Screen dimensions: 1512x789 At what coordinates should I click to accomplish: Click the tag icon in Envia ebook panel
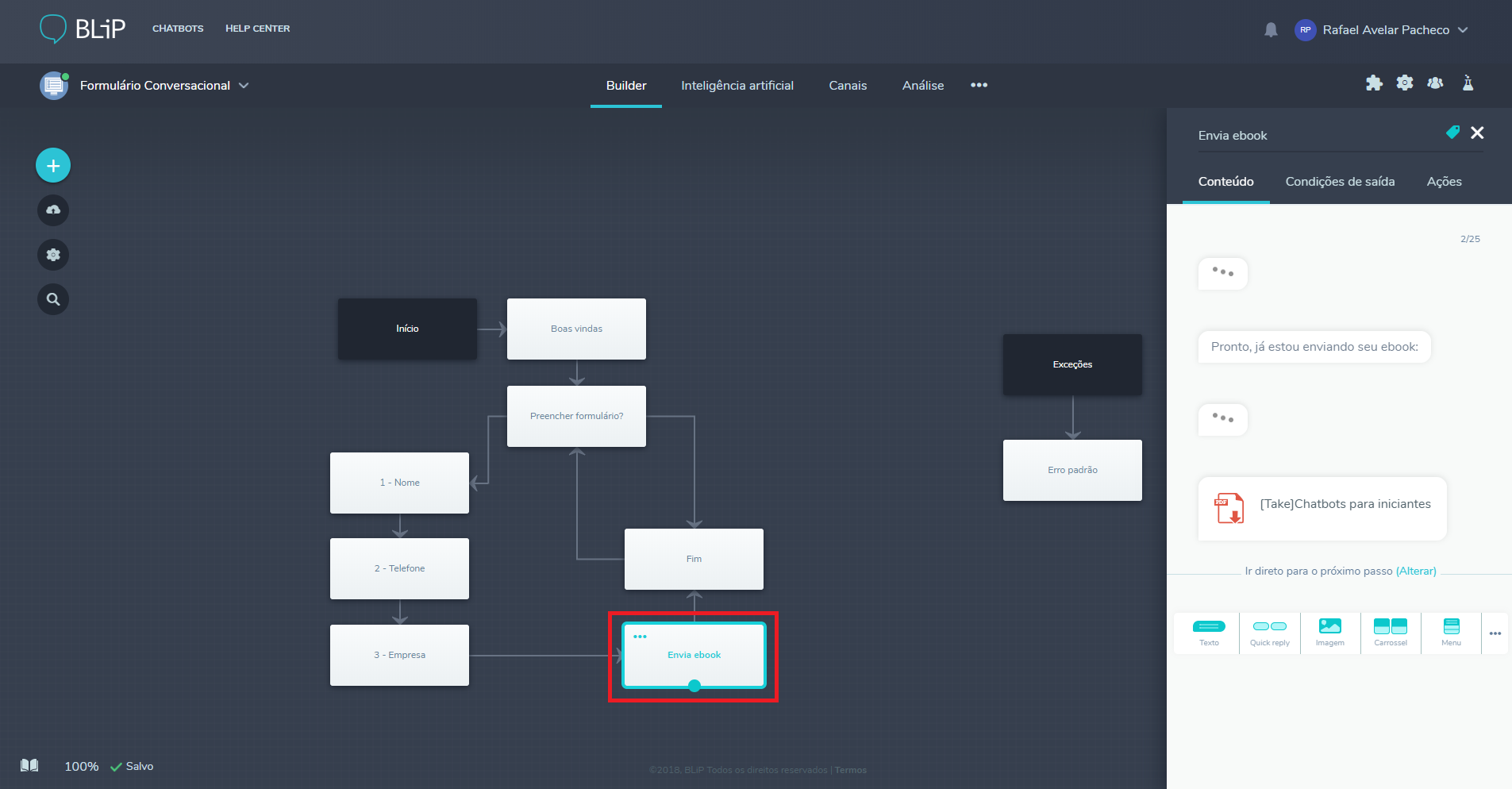tap(1452, 133)
